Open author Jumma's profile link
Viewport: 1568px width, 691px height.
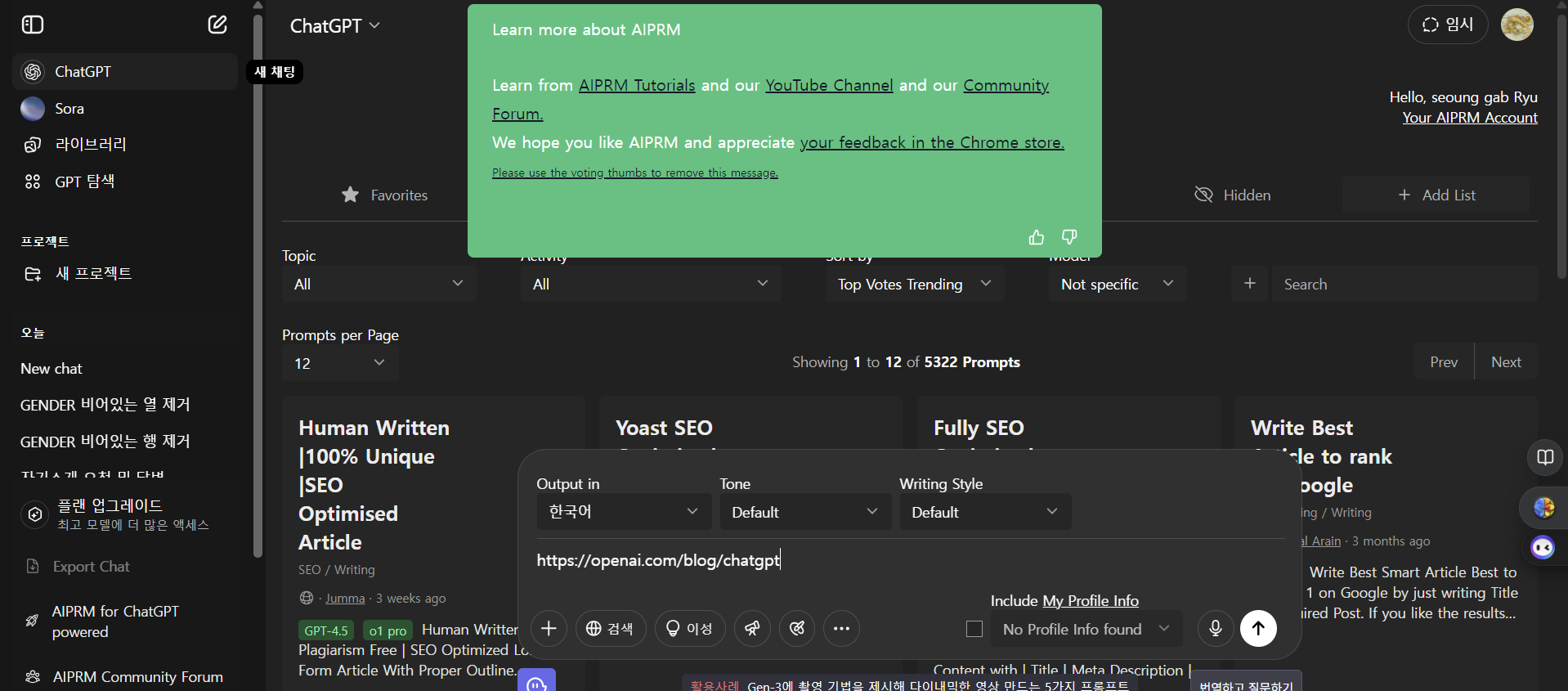pos(345,599)
